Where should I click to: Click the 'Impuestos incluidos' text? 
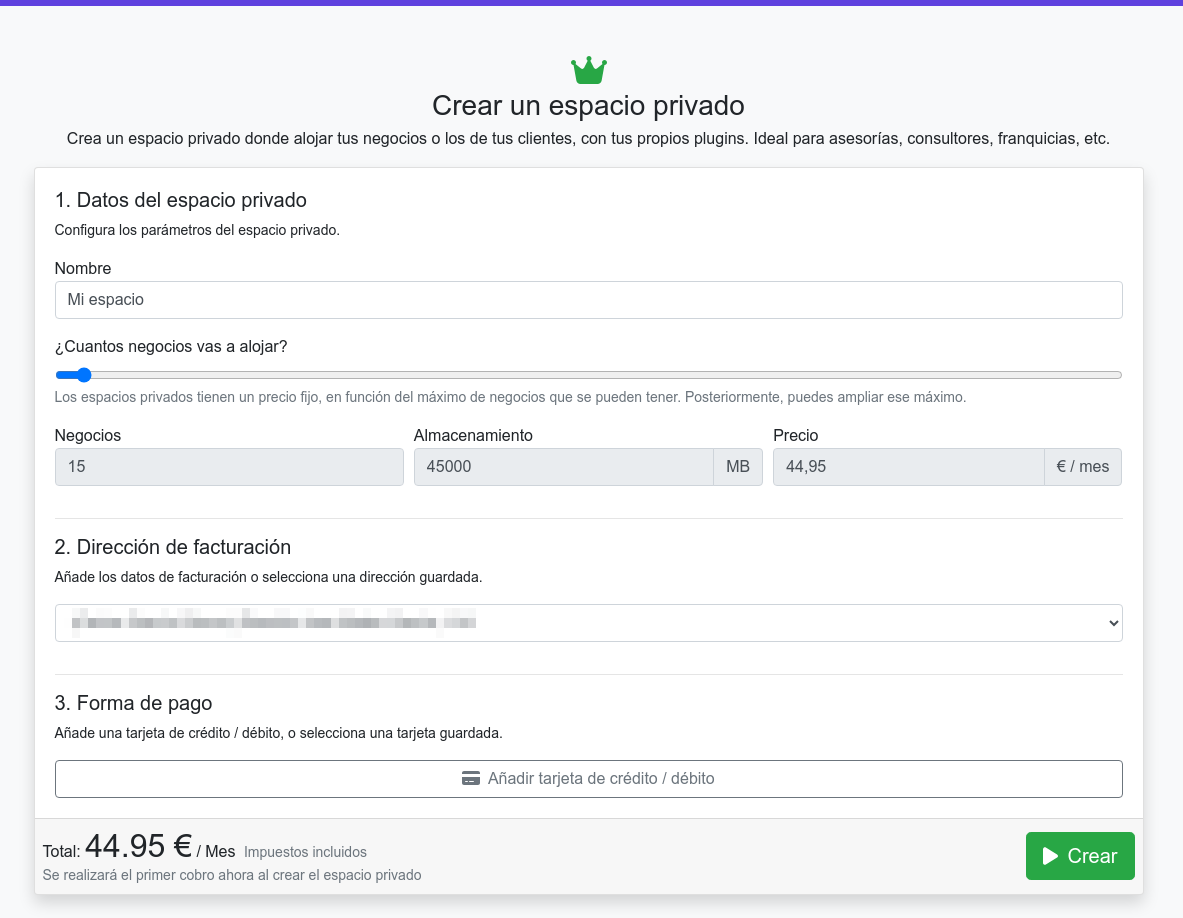coord(306,852)
